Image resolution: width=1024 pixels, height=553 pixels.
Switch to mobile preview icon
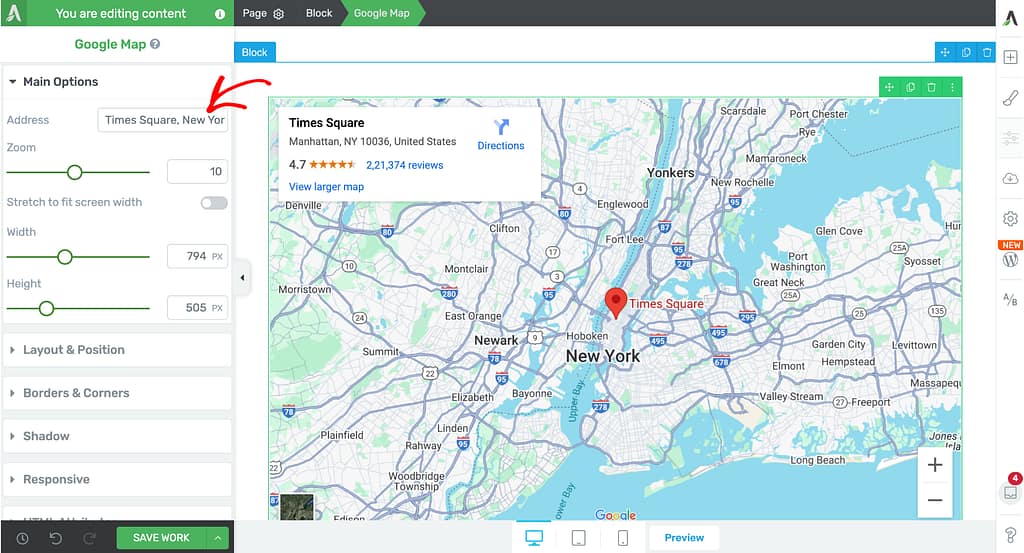click(623, 538)
